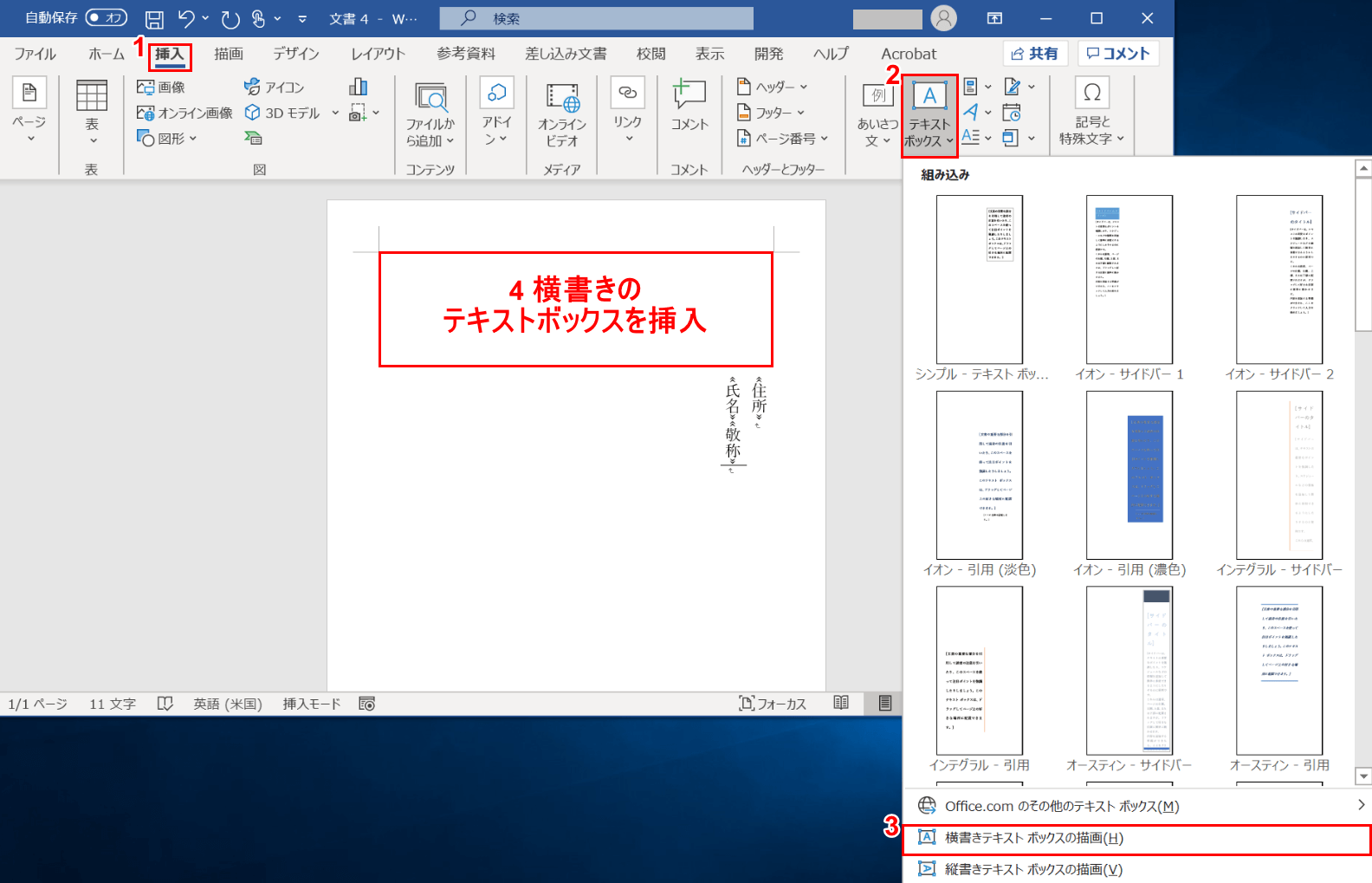Open the 画像 picture insert tool
This screenshot has height=883, width=1372.
click(162, 88)
